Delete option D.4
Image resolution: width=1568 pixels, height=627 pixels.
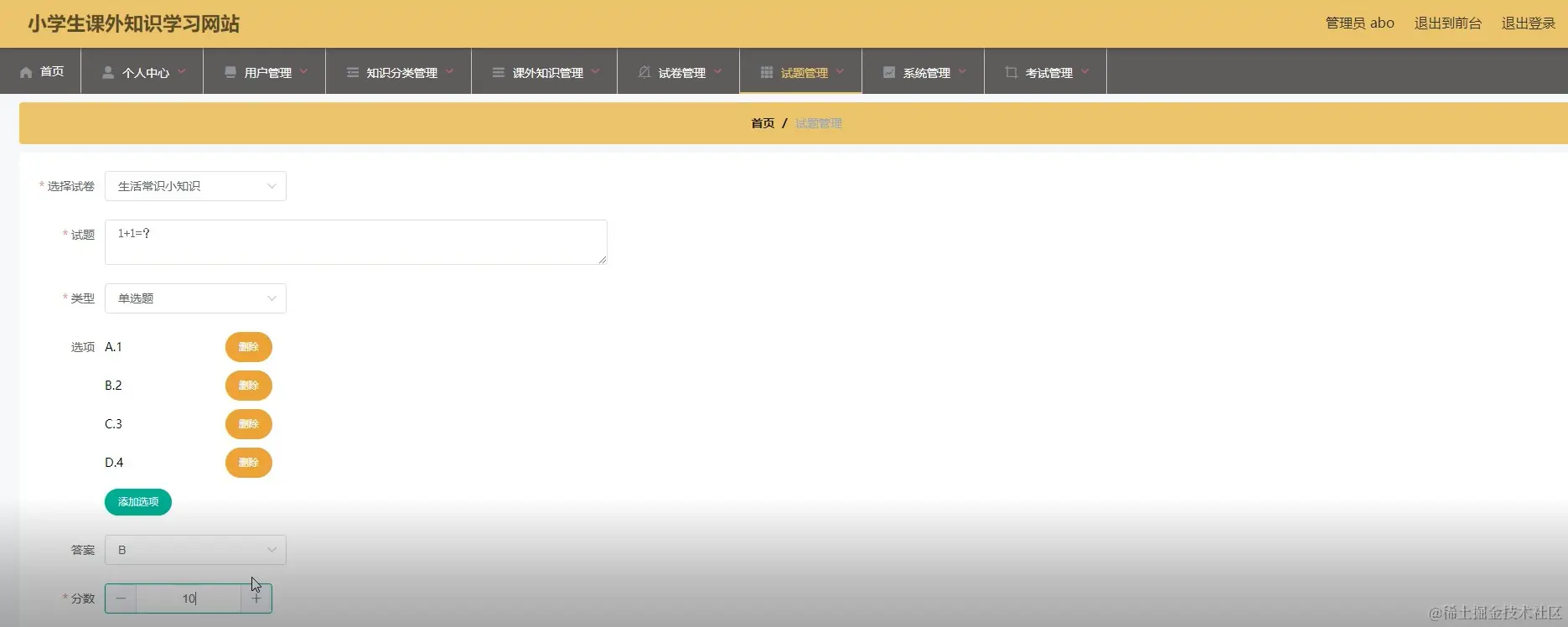pyautogui.click(x=249, y=463)
